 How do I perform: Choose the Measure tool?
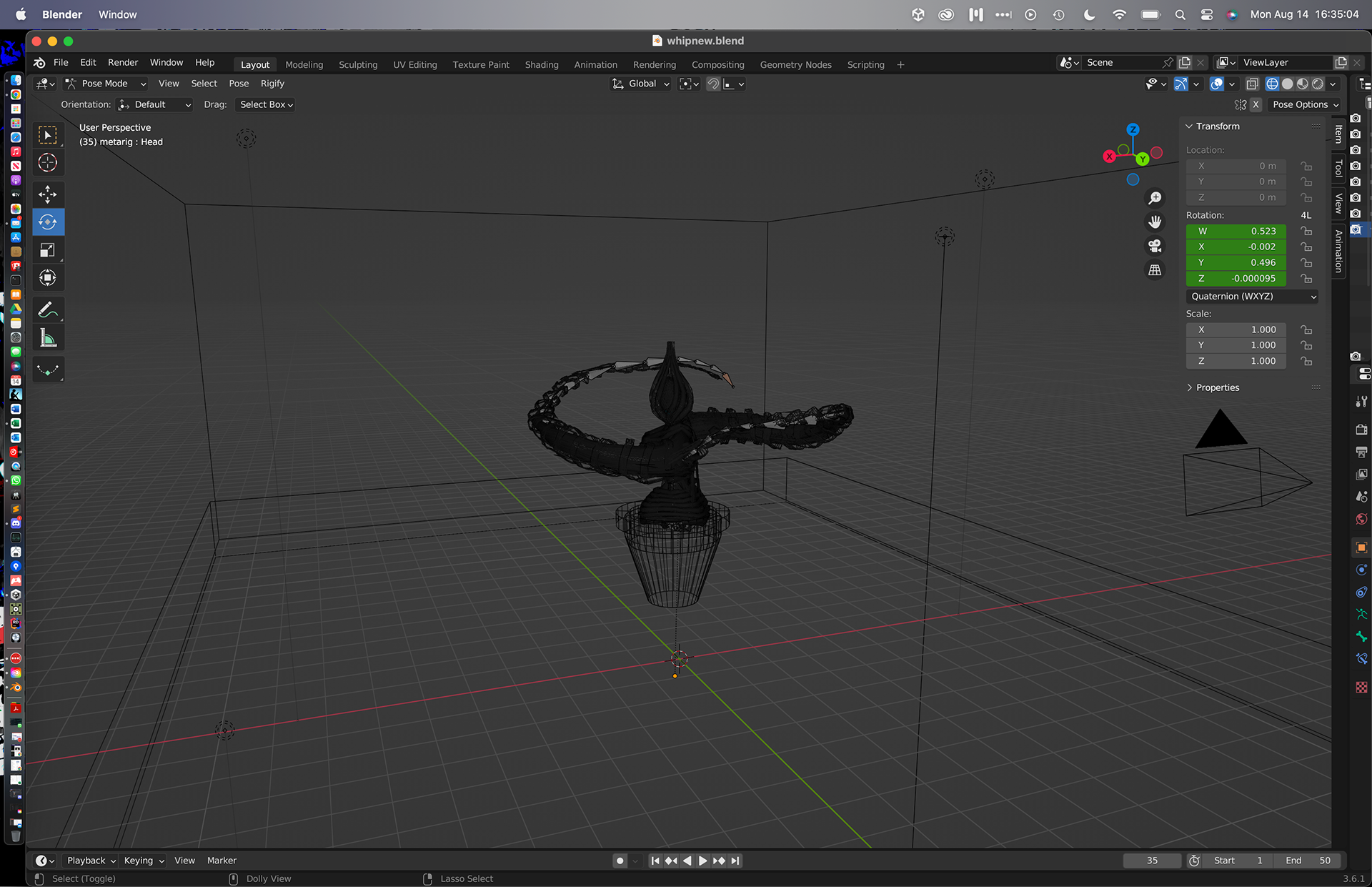click(48, 338)
